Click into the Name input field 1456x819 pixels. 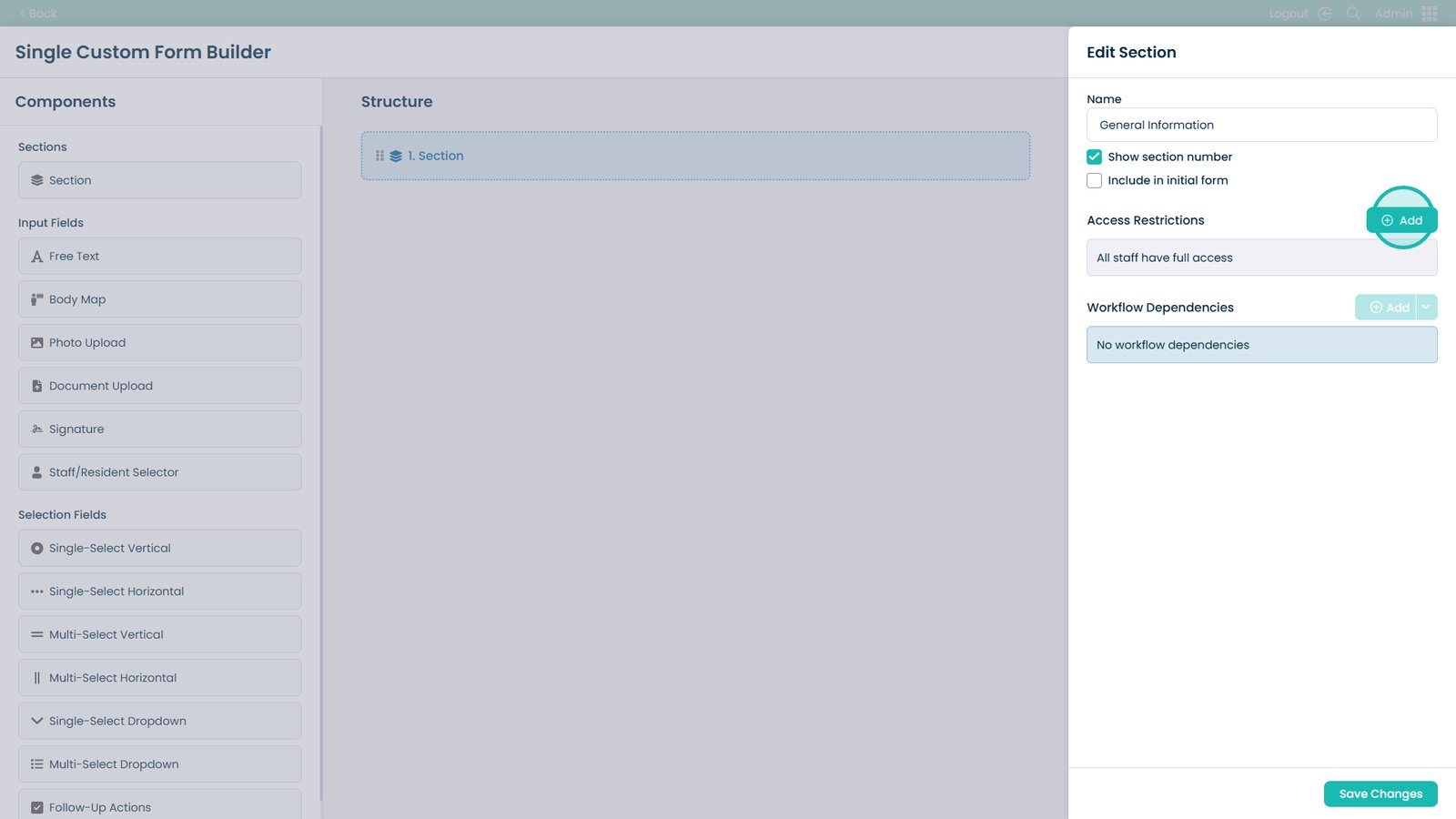(1262, 125)
